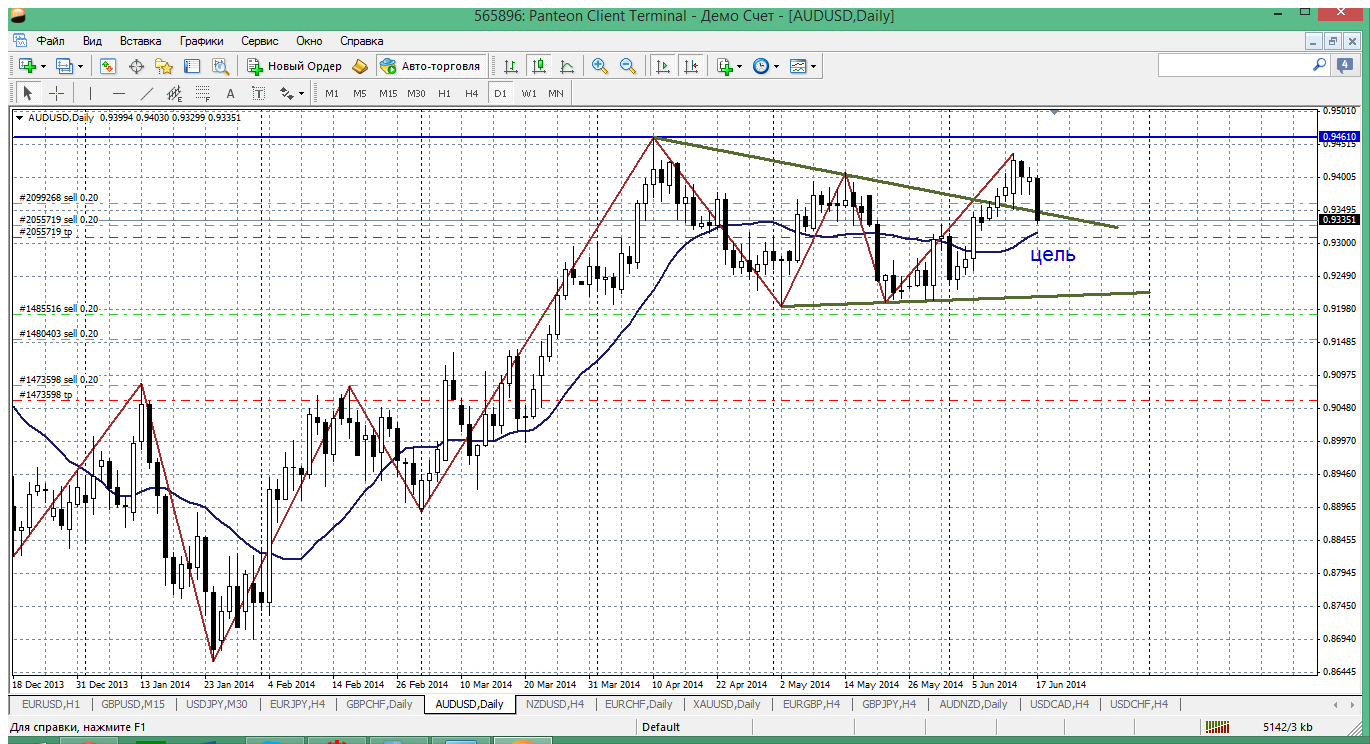Select the Fibonacci retracement tool

[x=203, y=93]
